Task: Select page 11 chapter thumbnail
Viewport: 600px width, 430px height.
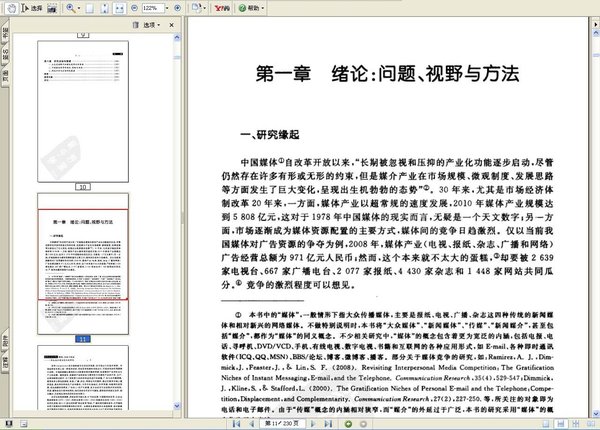Action: pos(83,264)
